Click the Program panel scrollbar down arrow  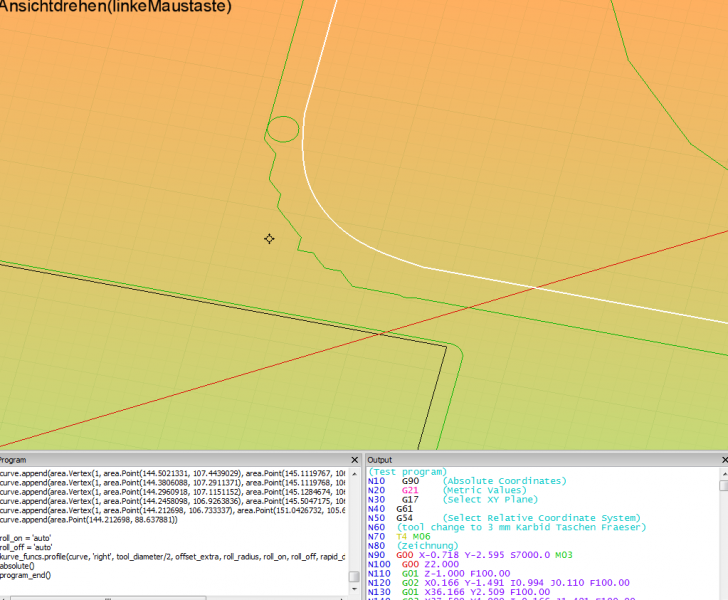pyautogui.click(x=353, y=590)
